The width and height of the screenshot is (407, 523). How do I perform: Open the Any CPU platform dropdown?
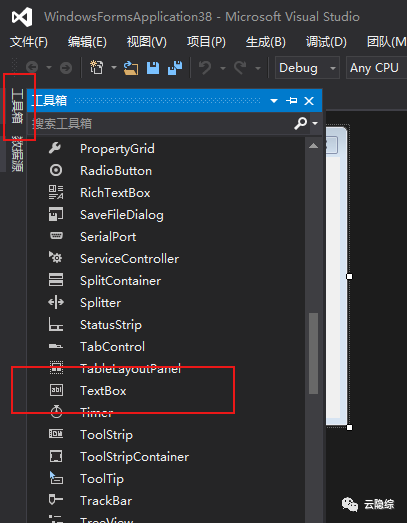(377, 68)
